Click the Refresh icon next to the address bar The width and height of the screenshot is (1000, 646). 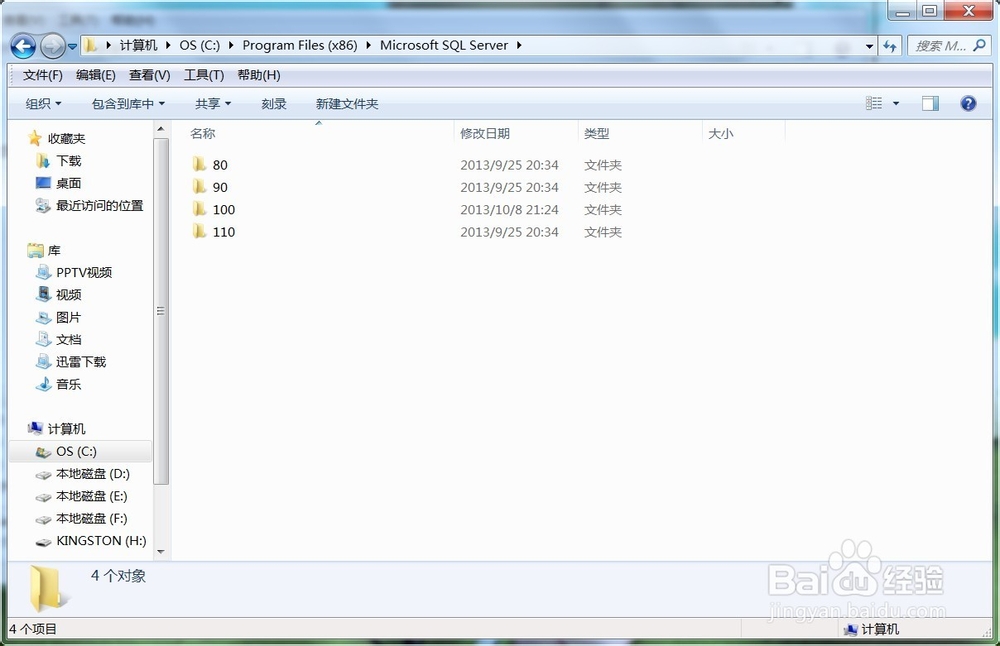[x=890, y=46]
